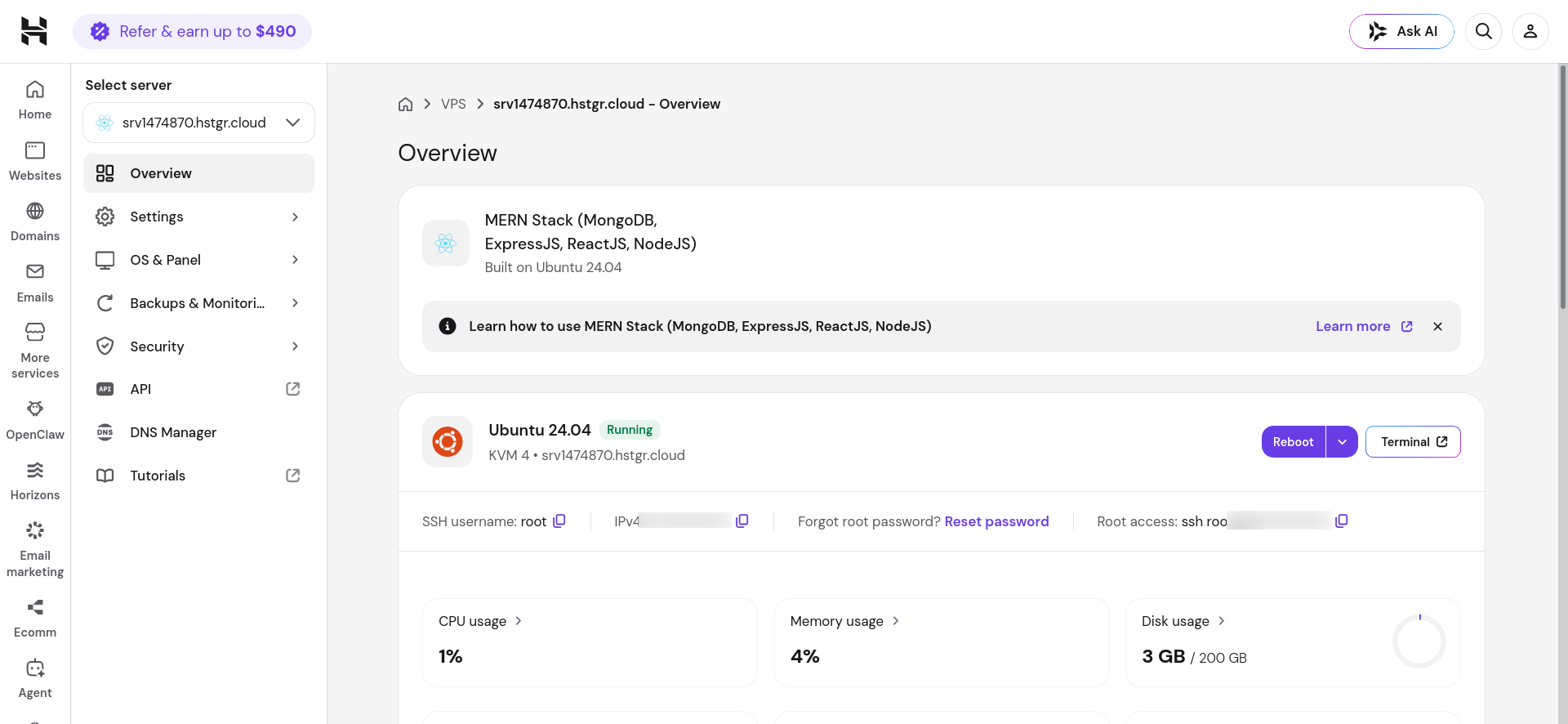This screenshot has height=724, width=1568.
Task: Copy the IPv4 address
Action: 742,521
